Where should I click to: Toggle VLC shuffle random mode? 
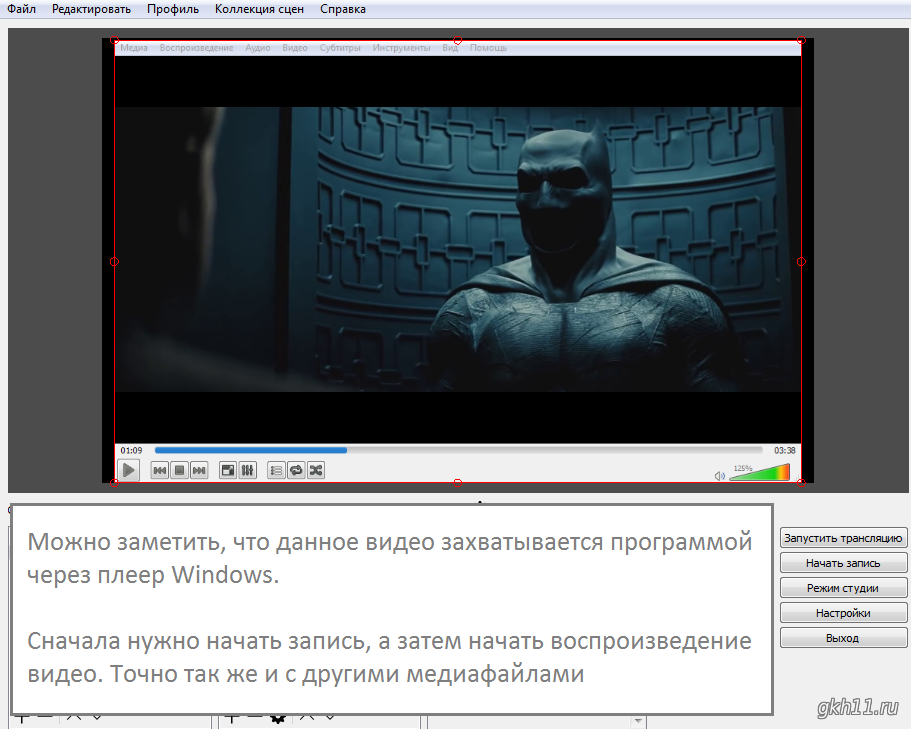[316, 470]
